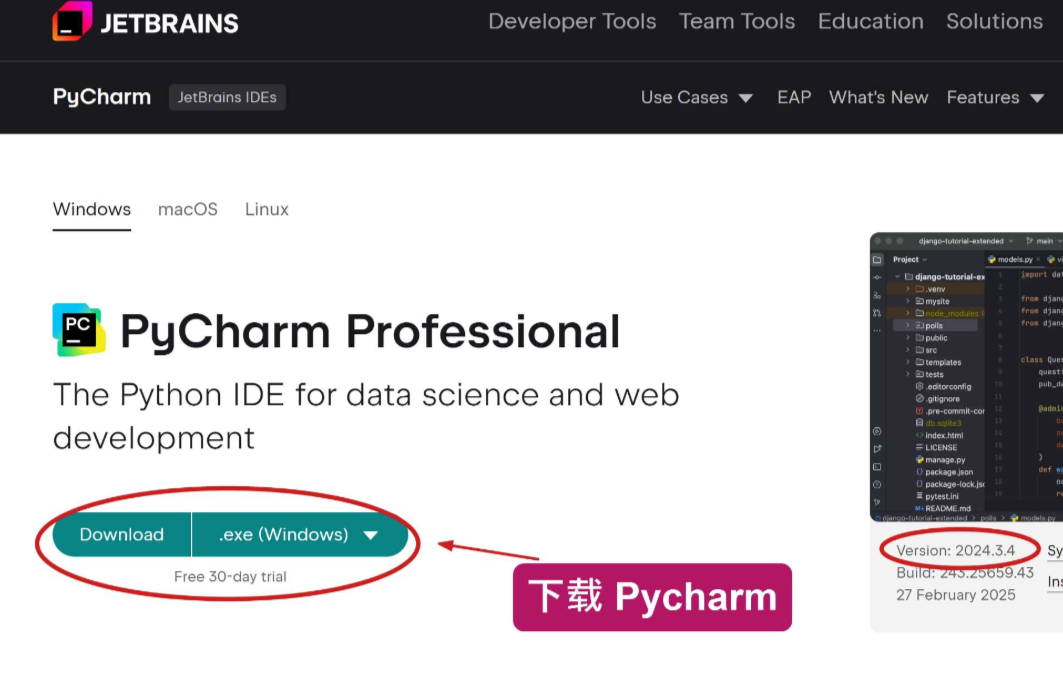Click the JETBRAINS wordmark text
This screenshot has height=676, width=1063.
pyautogui.click(x=169, y=24)
